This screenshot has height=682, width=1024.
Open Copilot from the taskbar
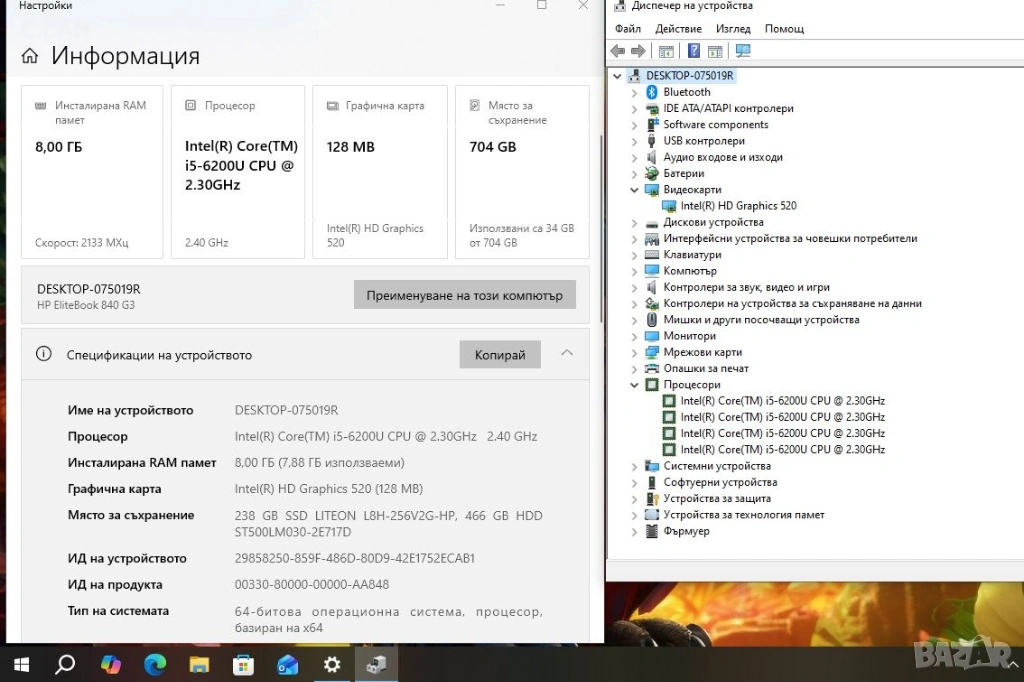(x=111, y=664)
